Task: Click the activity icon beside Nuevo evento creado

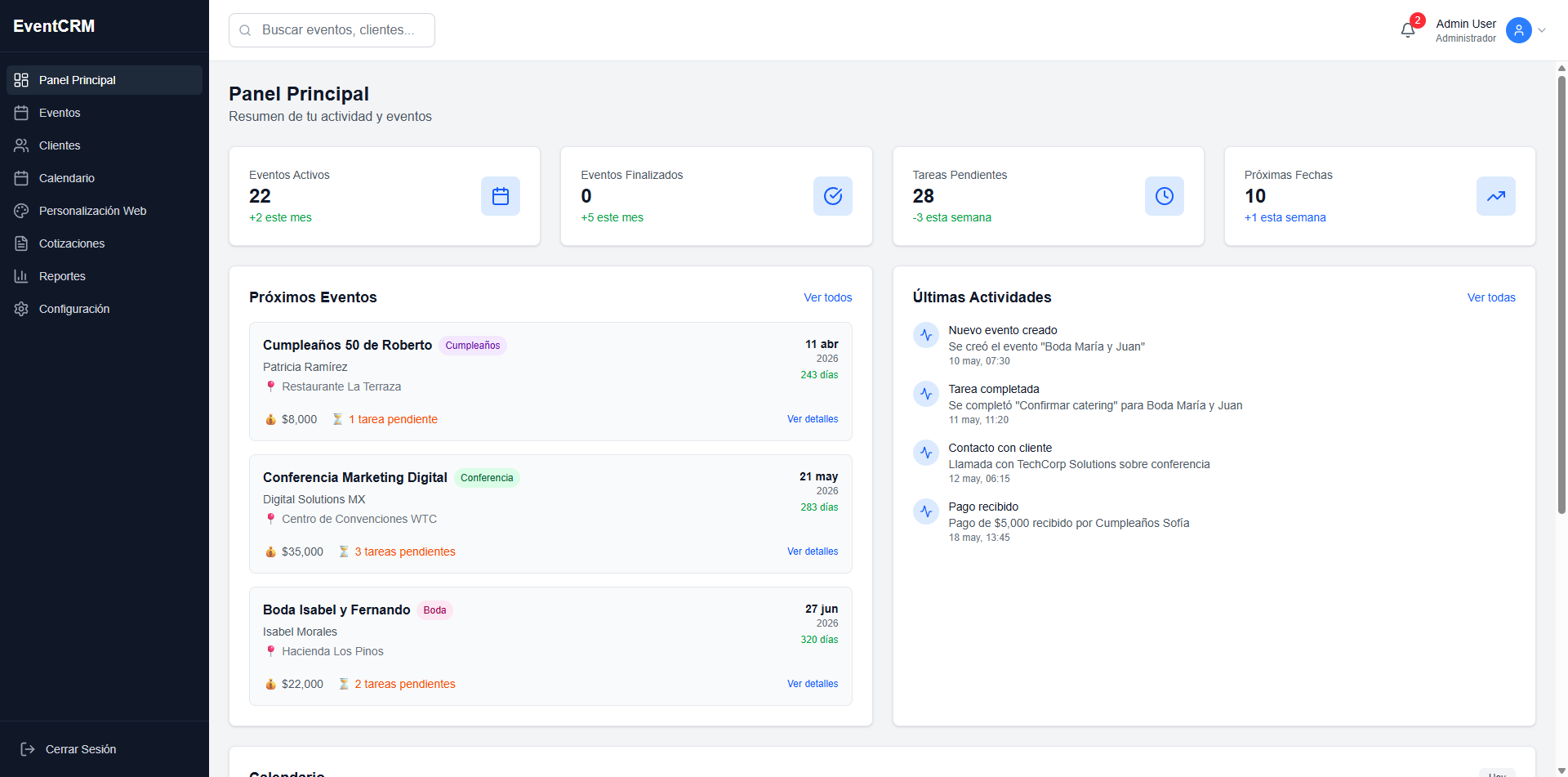Action: [x=925, y=335]
